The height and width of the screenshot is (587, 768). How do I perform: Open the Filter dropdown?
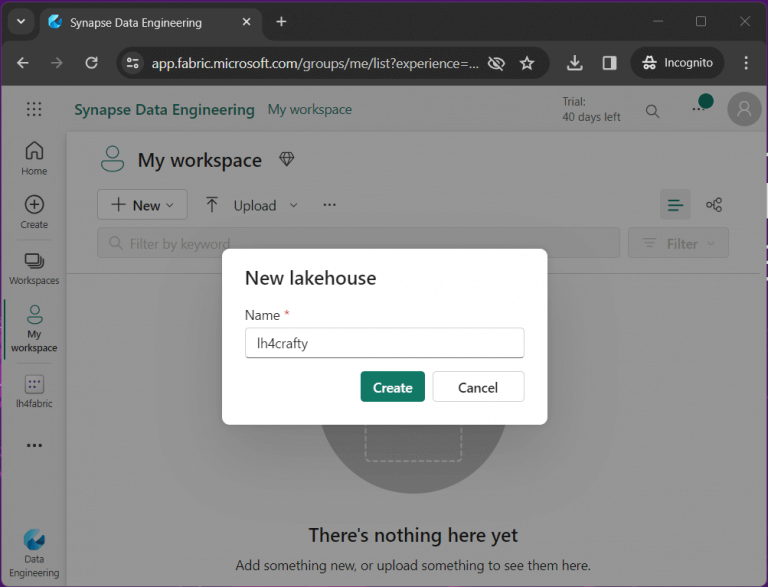(x=678, y=243)
